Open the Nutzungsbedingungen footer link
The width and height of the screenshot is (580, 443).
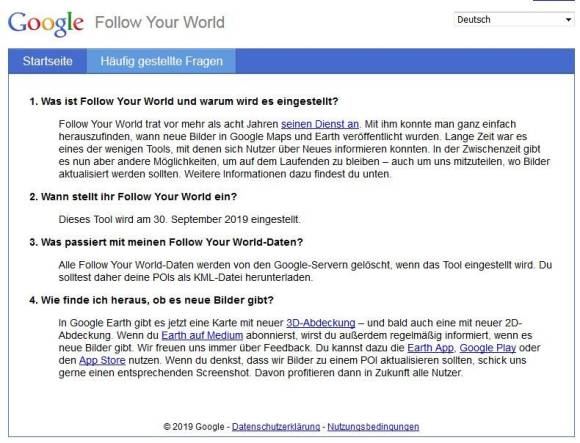point(373,427)
